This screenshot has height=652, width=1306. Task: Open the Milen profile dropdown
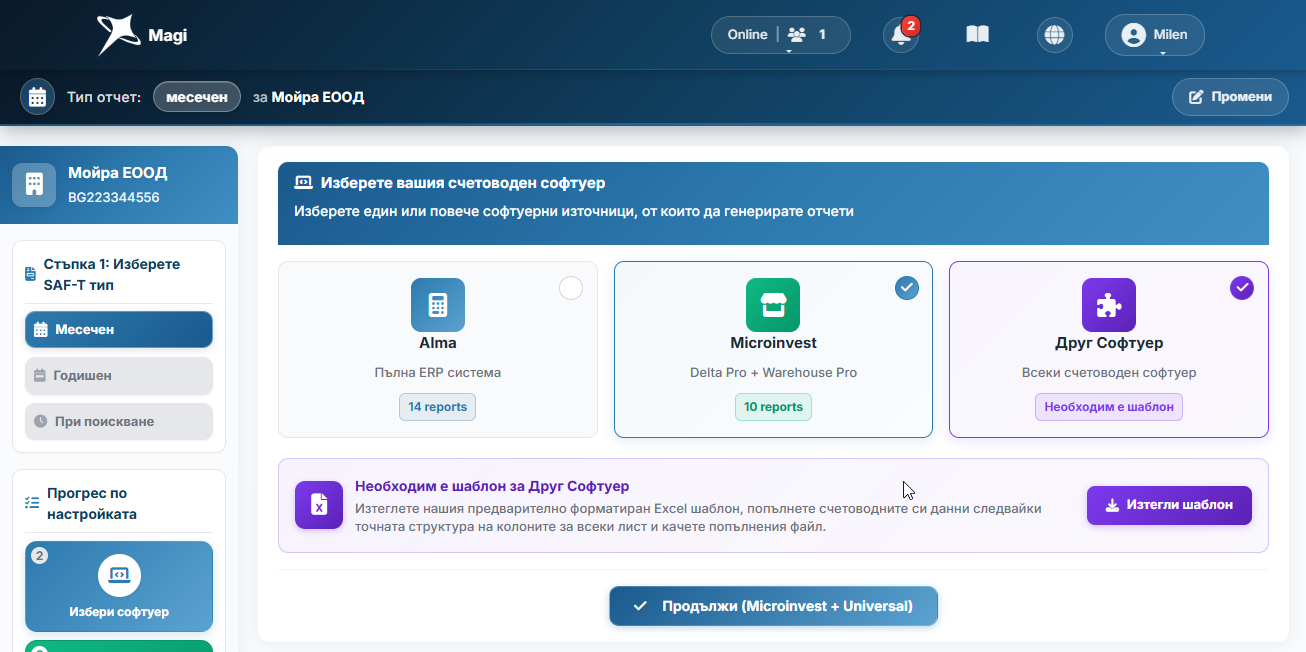(1155, 35)
